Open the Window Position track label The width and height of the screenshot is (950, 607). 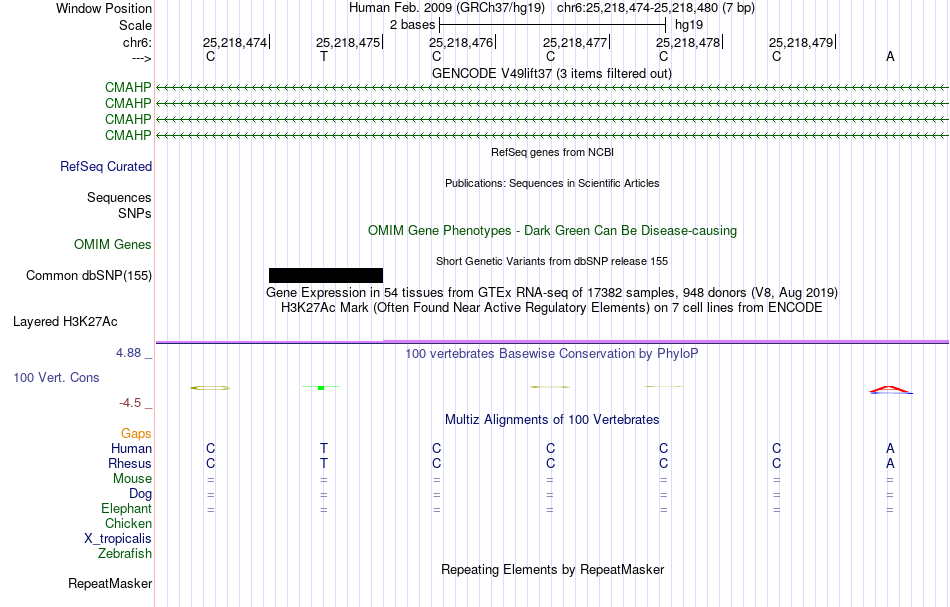point(104,8)
